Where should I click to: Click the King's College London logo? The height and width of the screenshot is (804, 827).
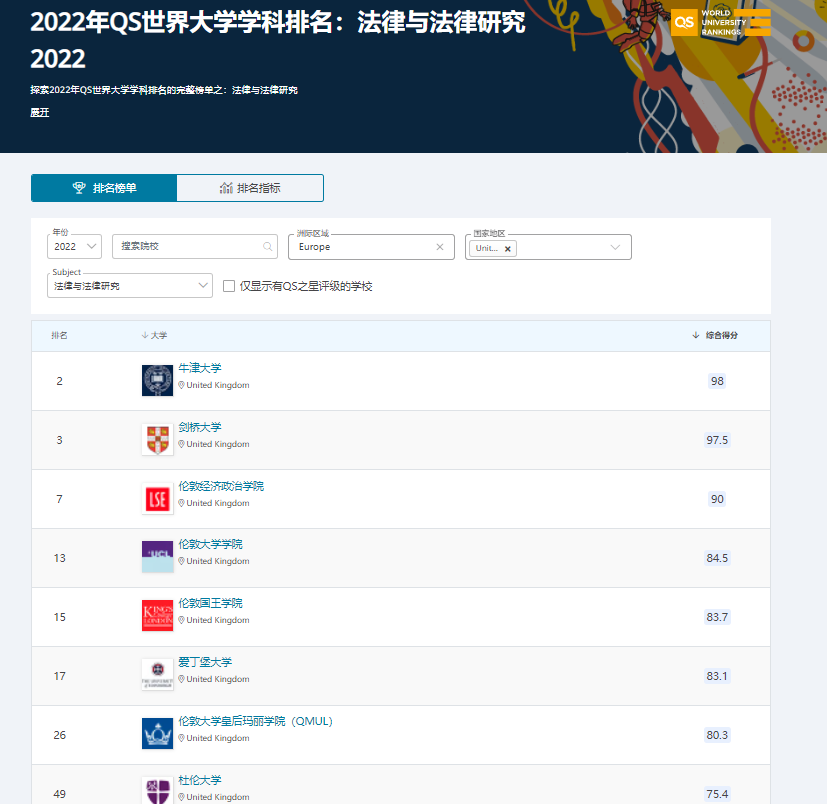coord(157,616)
